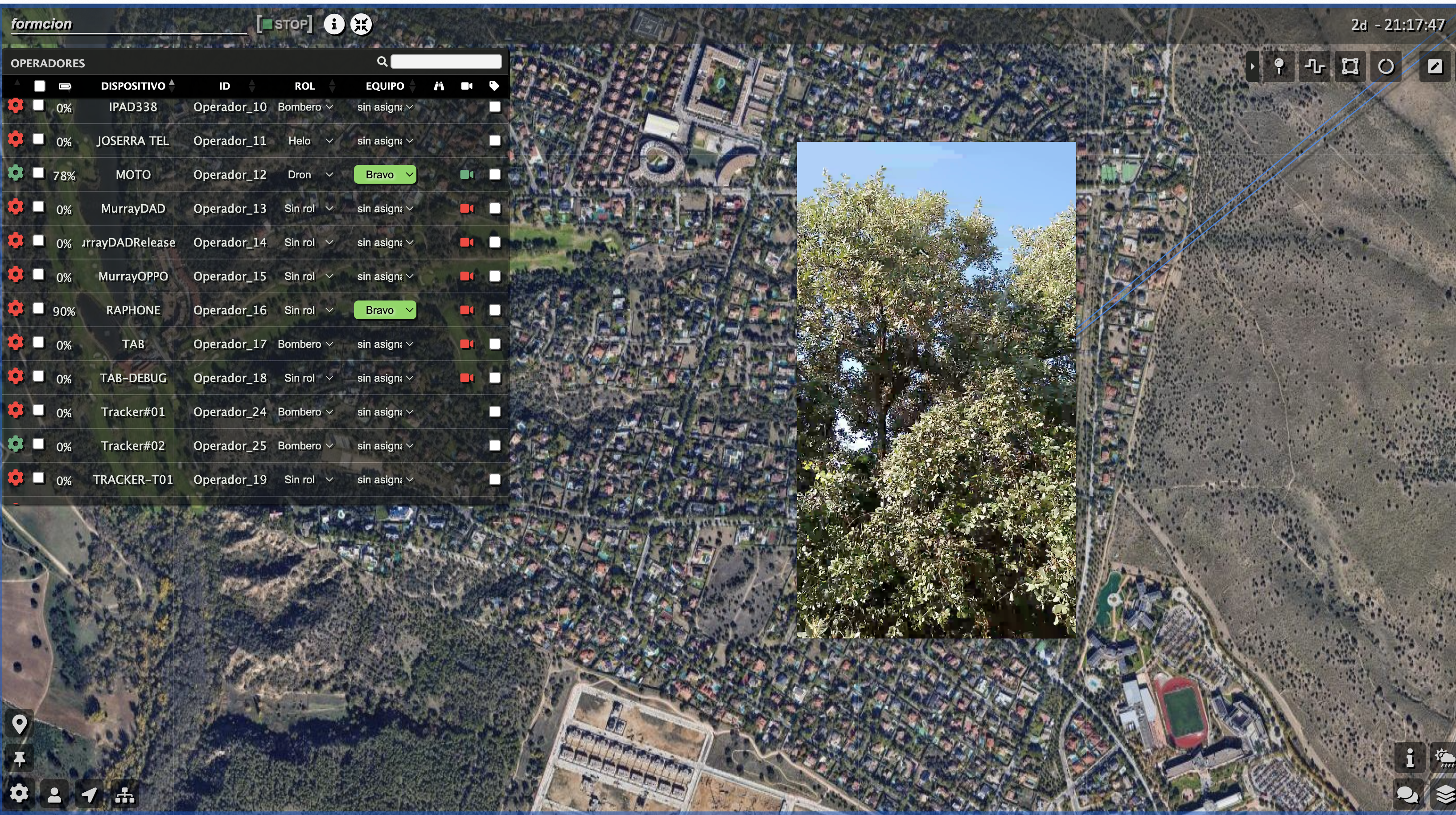Open the weather icon
The height and width of the screenshot is (815, 1456).
[x=1445, y=757]
